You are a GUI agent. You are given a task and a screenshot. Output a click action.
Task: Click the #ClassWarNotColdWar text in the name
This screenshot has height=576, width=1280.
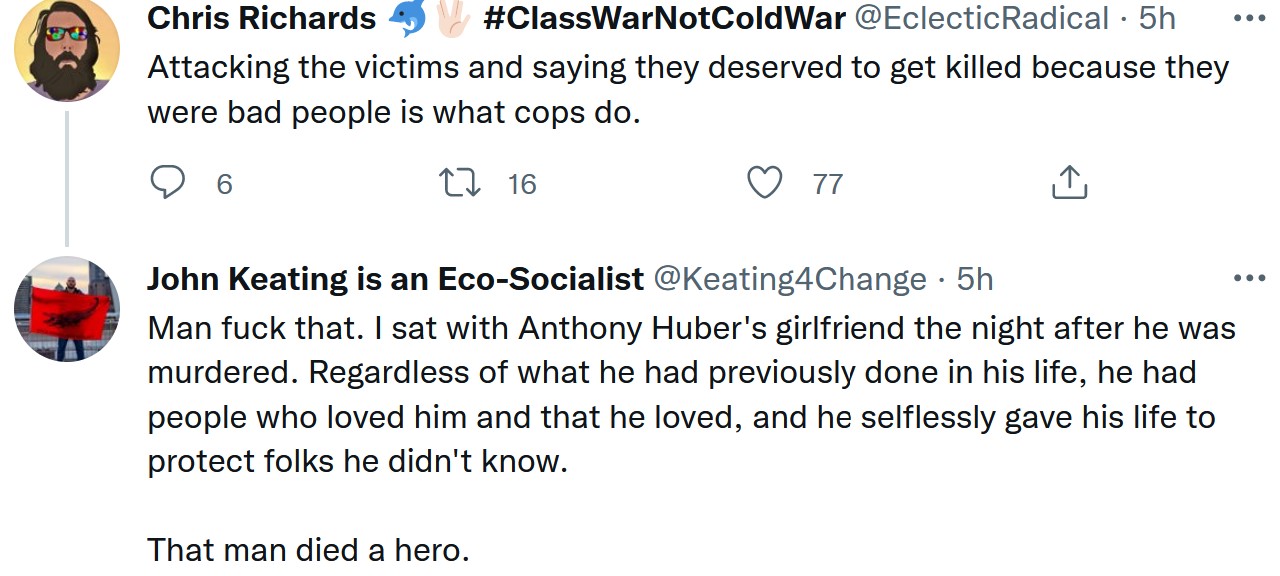664,18
